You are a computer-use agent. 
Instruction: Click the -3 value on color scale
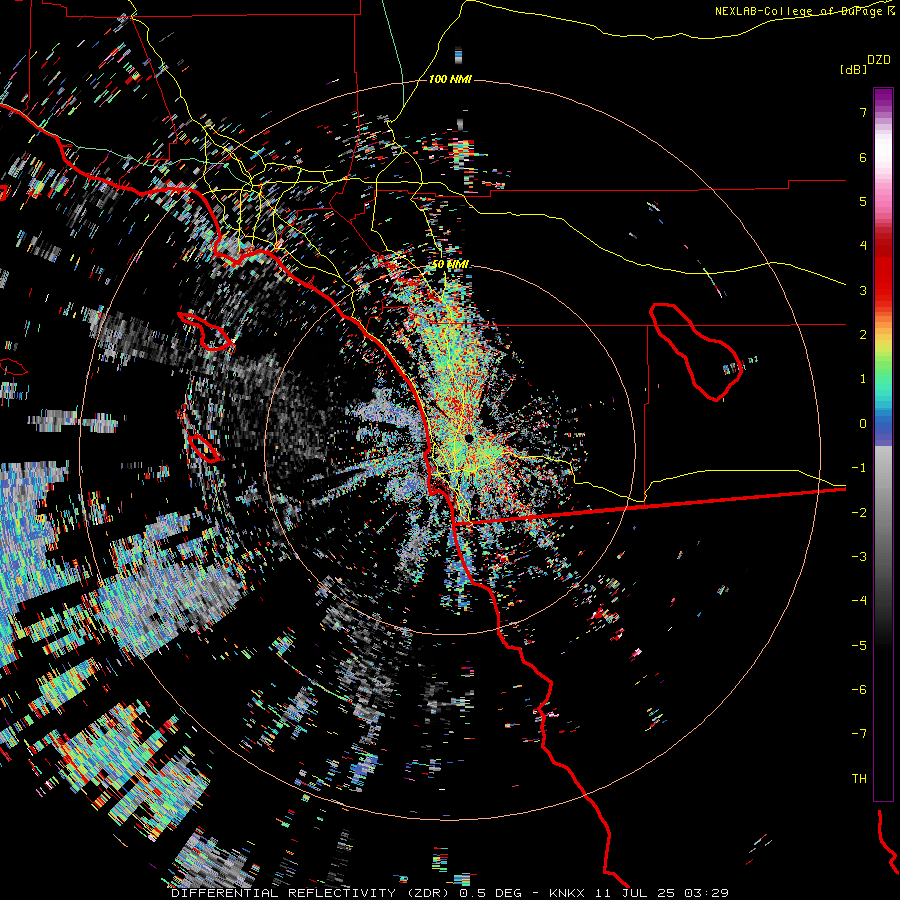[x=859, y=557]
